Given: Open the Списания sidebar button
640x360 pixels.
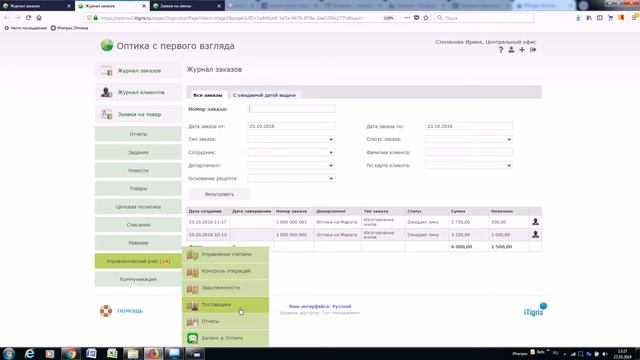Looking at the screenshot, I should pos(138,224).
